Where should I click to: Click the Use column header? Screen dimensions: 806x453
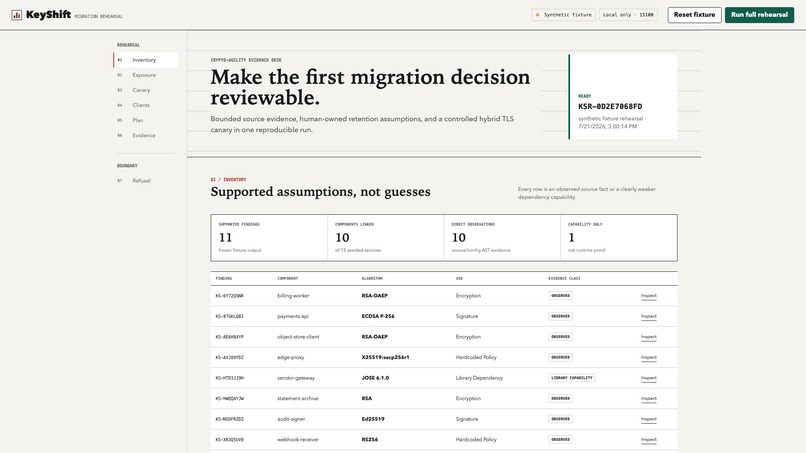(459, 278)
